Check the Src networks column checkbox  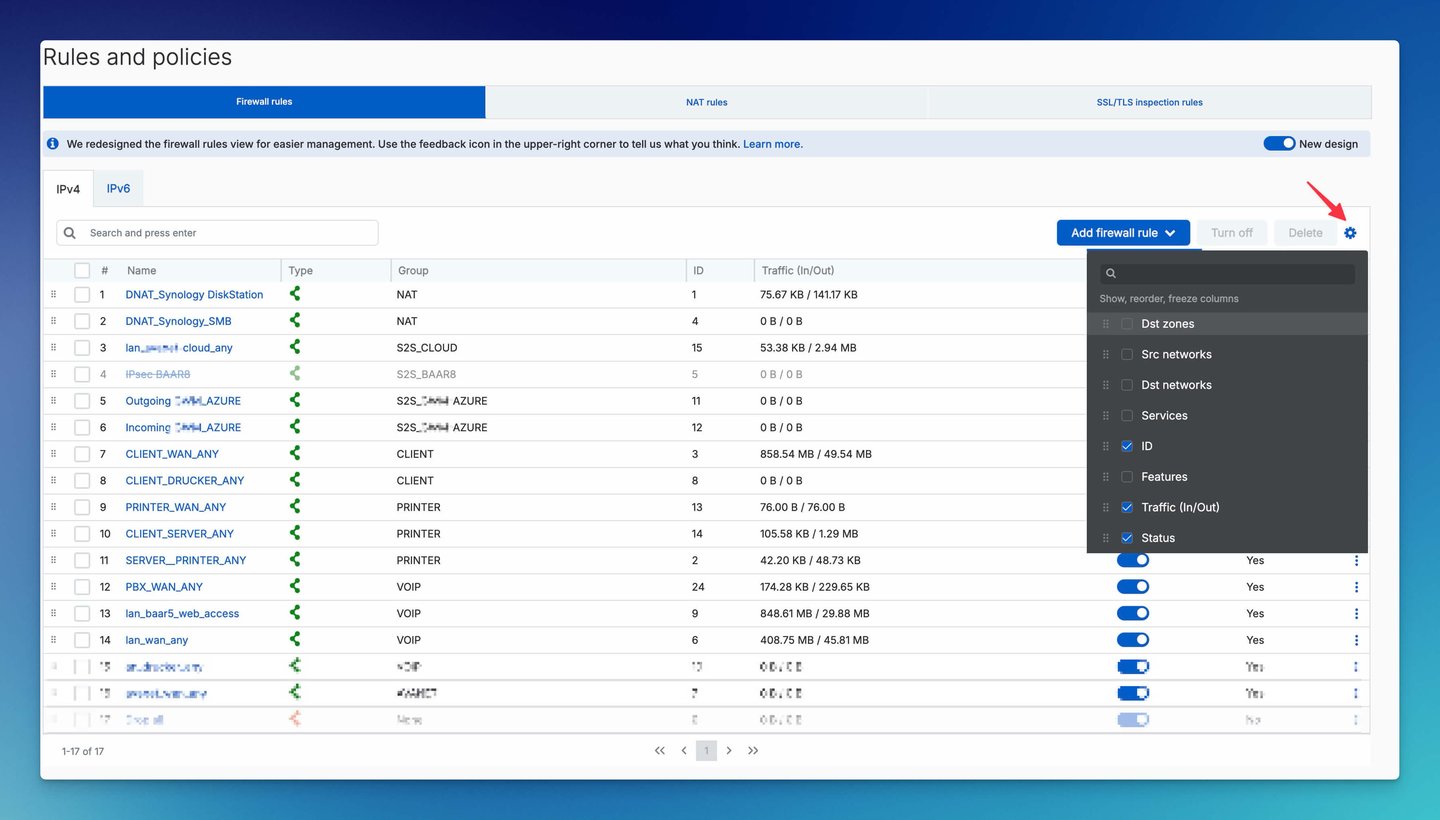(x=1127, y=355)
